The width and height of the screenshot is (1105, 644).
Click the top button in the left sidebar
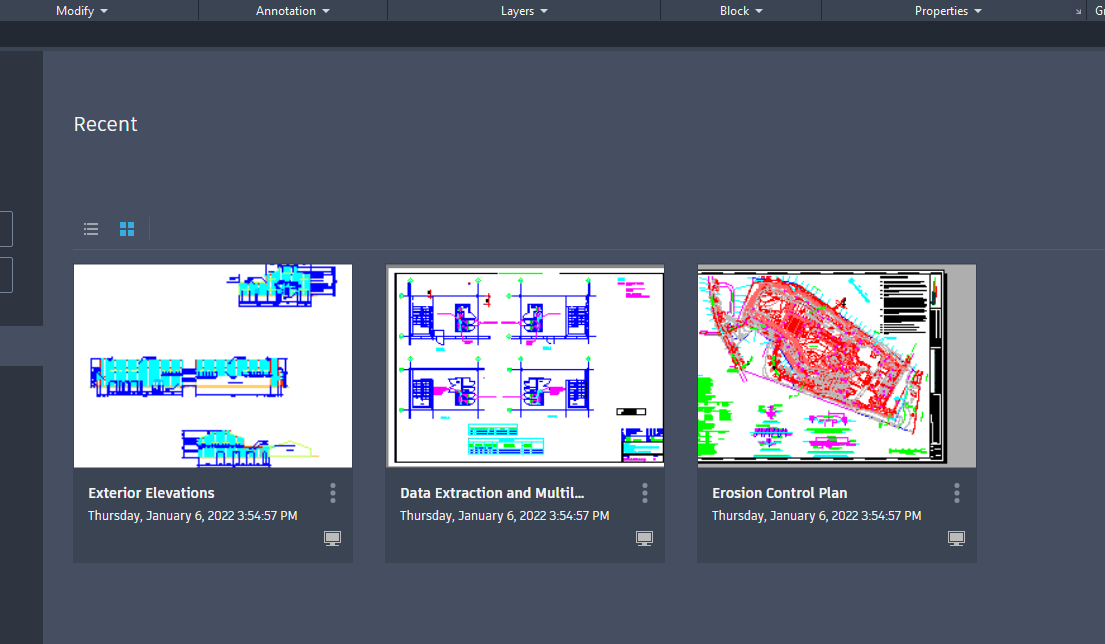pos(5,229)
